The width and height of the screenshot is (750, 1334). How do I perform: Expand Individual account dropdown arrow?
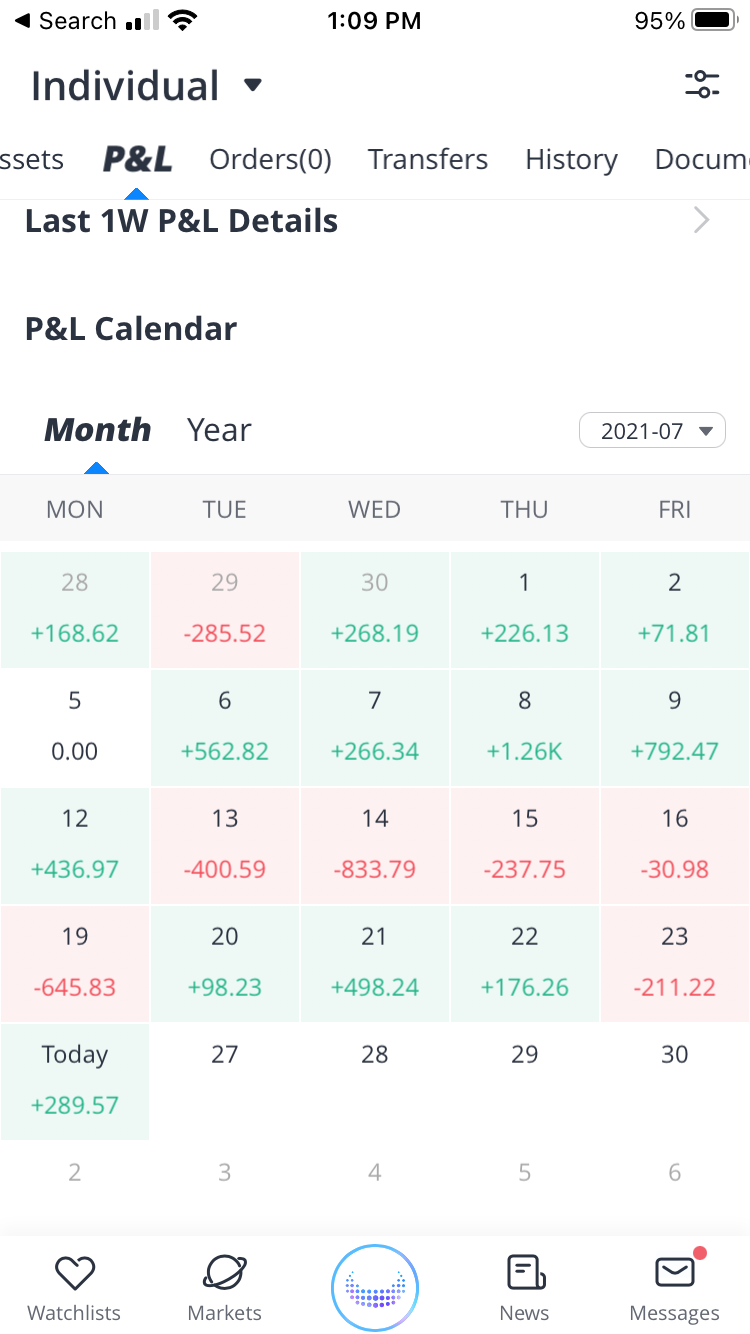click(253, 85)
